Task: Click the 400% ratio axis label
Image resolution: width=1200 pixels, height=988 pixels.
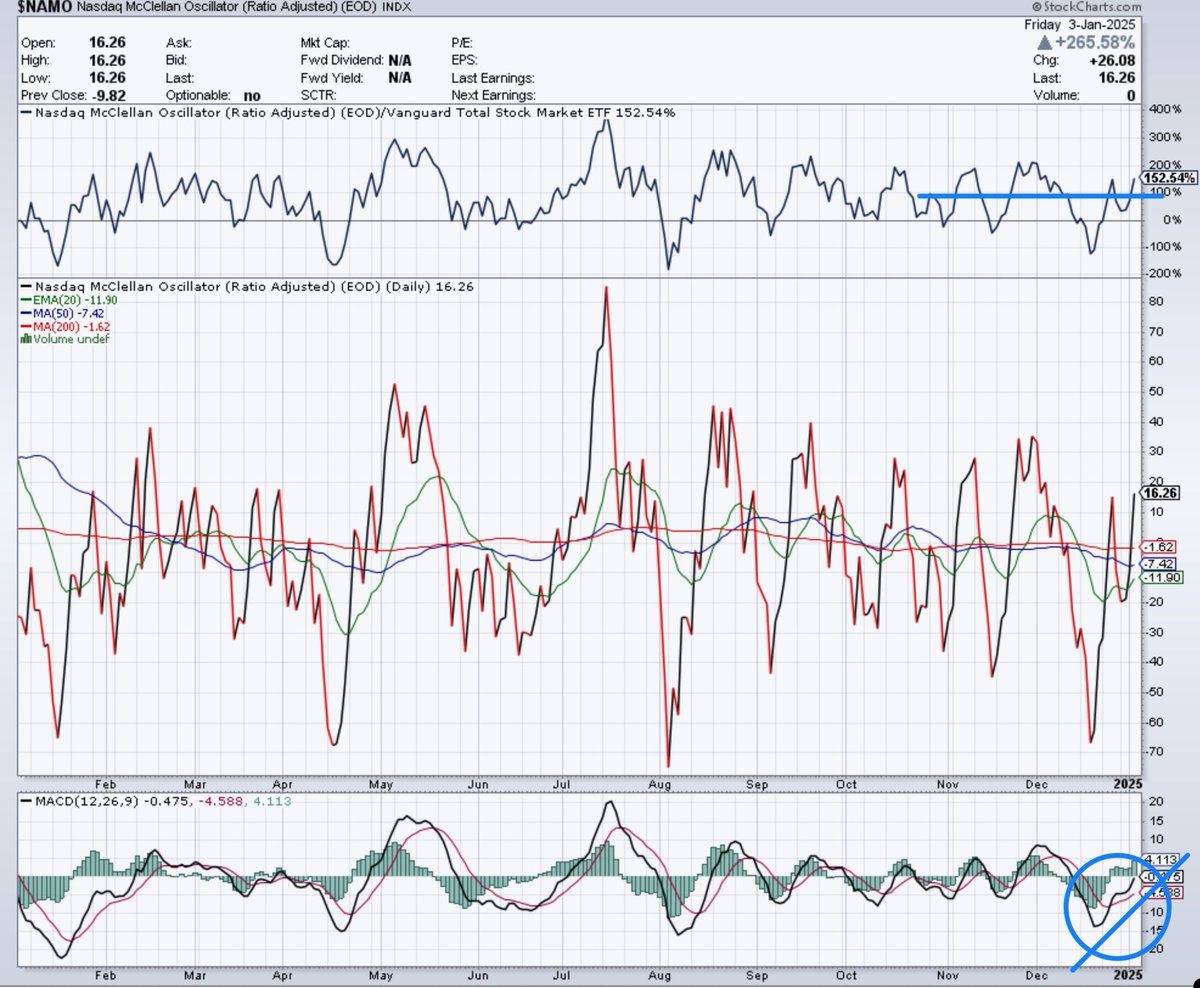Action: point(1166,108)
